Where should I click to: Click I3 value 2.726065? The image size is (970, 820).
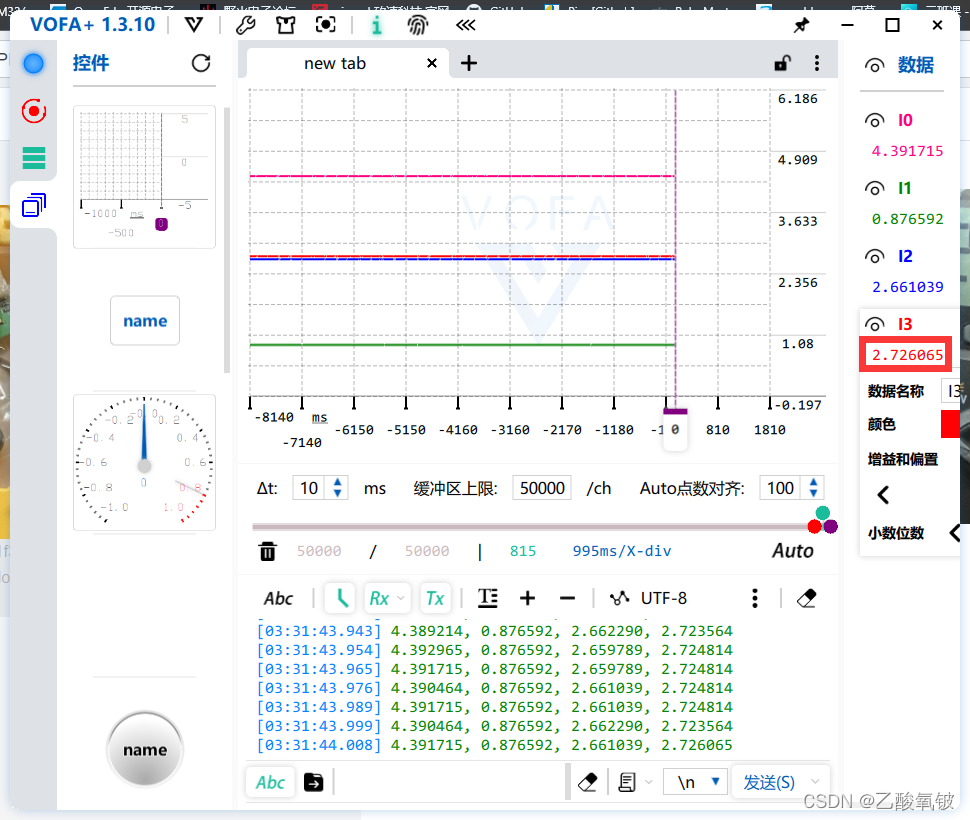pyautogui.click(x=907, y=355)
